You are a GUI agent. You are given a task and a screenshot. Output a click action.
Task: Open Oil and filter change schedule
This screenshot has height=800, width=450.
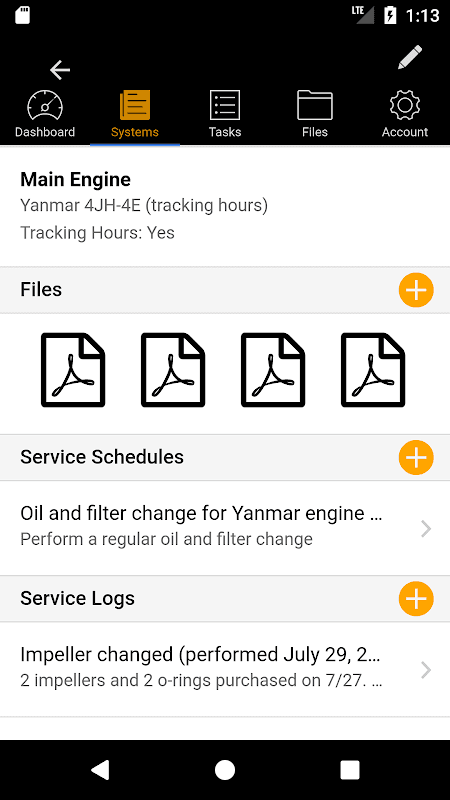[225, 528]
